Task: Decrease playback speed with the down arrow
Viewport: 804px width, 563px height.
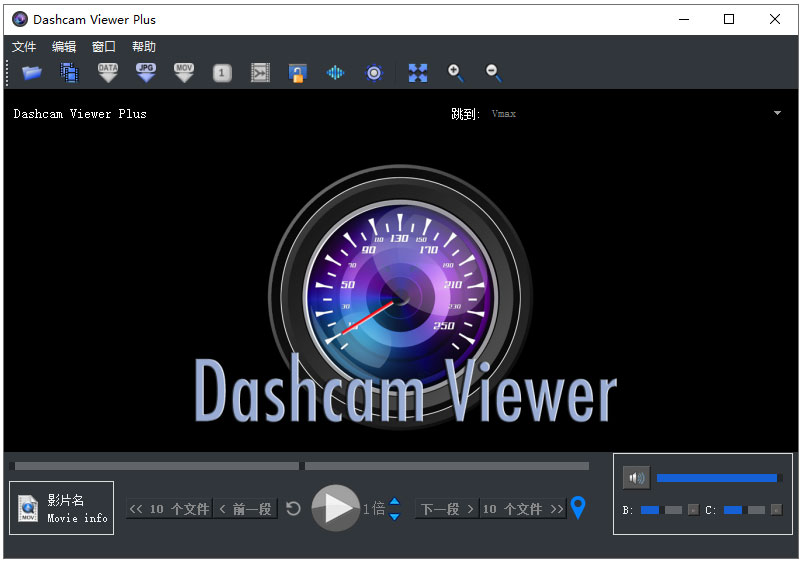Action: 395,516
